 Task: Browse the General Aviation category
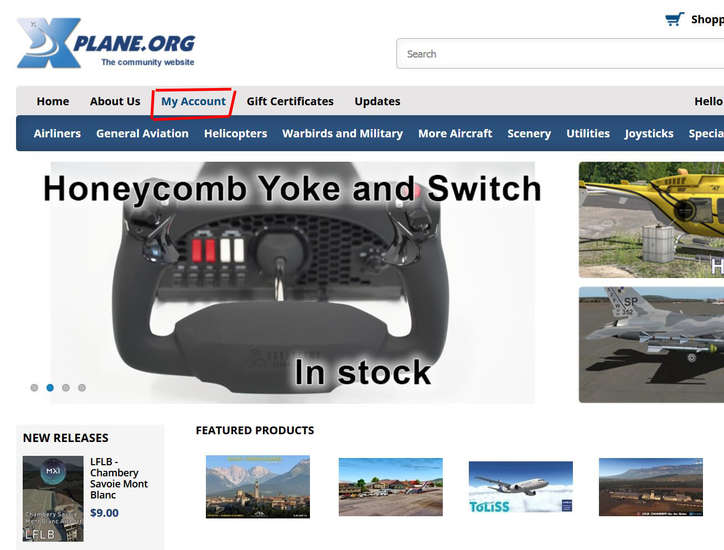coord(142,133)
